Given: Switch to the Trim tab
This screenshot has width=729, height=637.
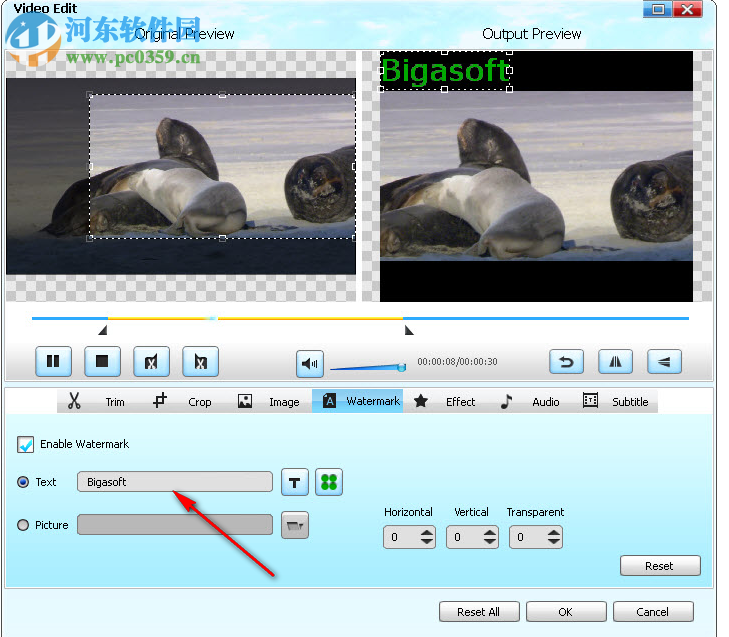Looking at the screenshot, I should coord(115,402).
